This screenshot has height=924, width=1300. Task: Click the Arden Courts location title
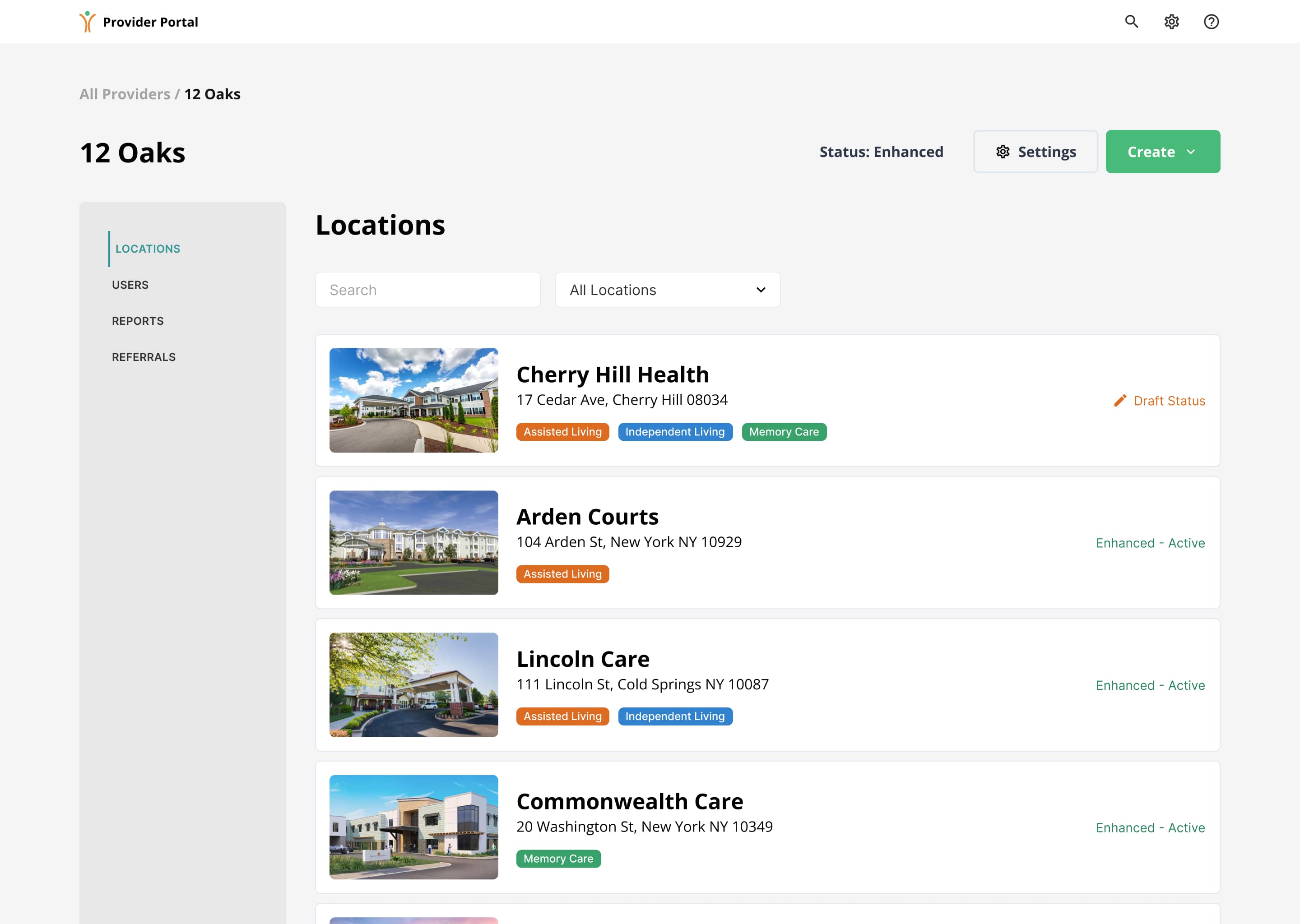pyautogui.click(x=587, y=517)
